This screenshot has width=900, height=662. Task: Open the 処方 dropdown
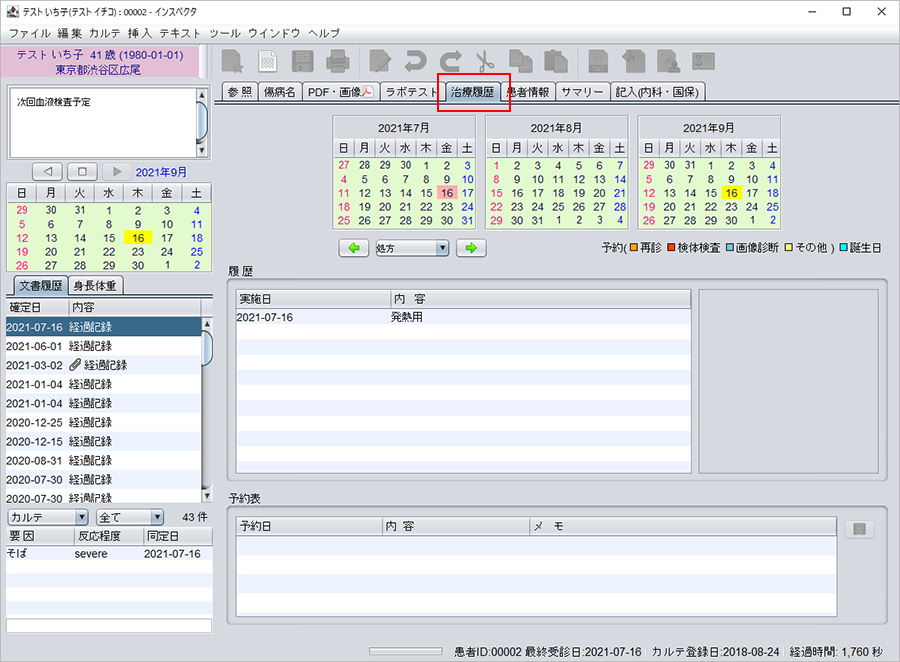click(411, 248)
